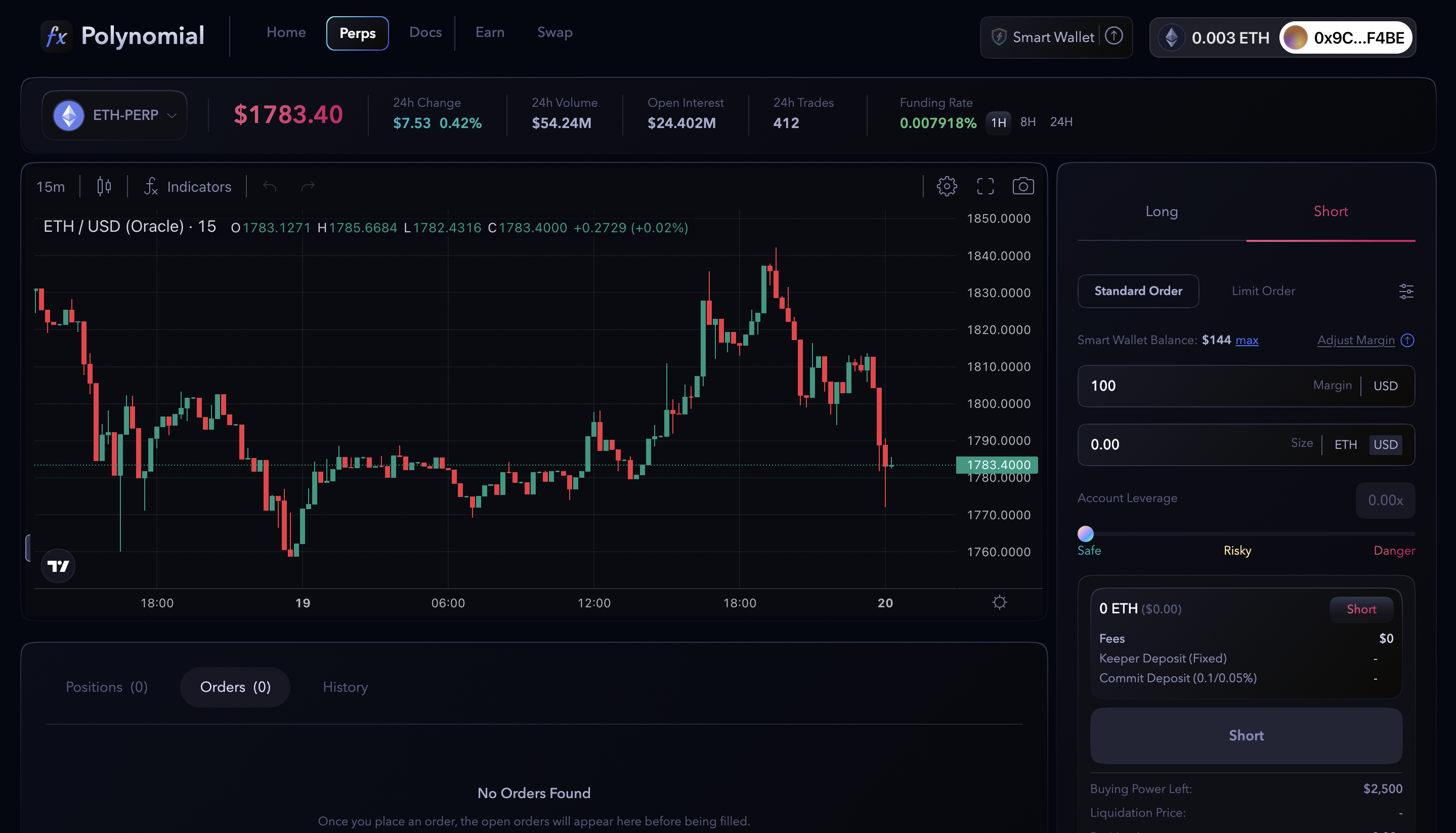Switch to the Long tab
The image size is (1456, 833).
[x=1161, y=211]
